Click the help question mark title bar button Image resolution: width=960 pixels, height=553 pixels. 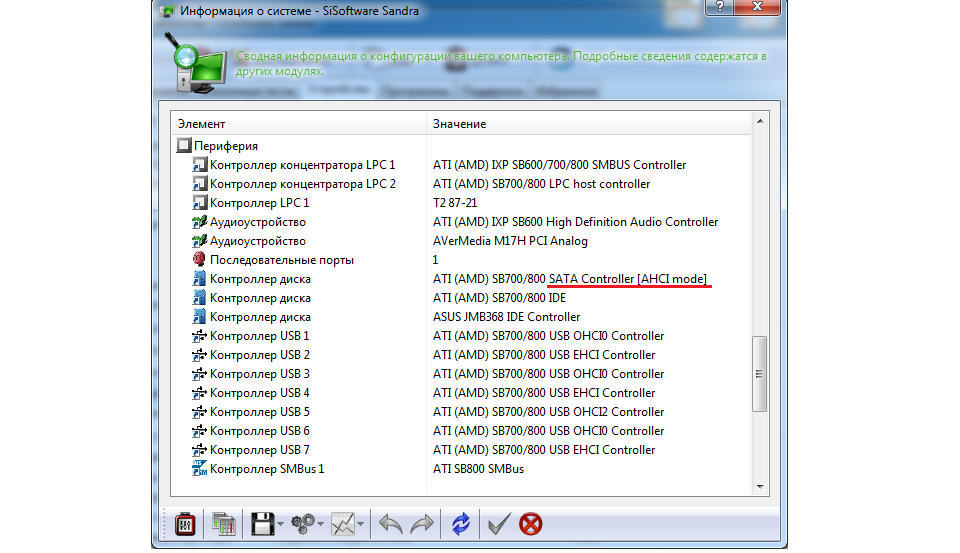click(719, 7)
